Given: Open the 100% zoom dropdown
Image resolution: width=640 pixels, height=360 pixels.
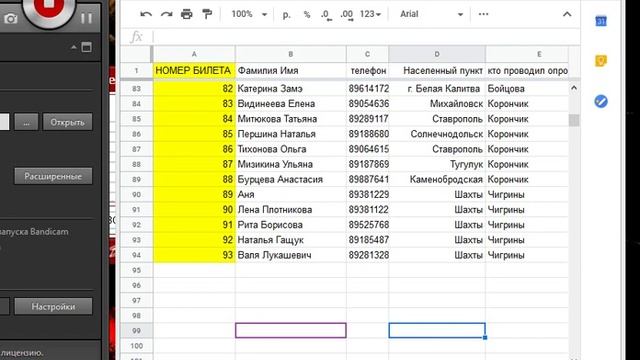Looking at the screenshot, I should tap(249, 14).
